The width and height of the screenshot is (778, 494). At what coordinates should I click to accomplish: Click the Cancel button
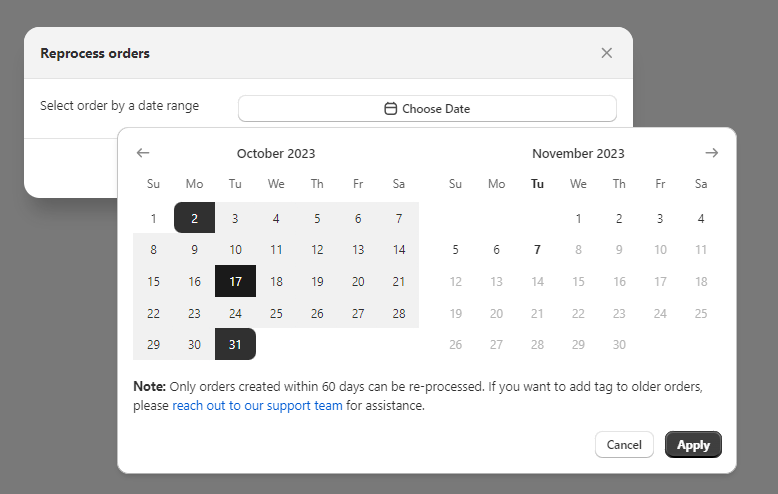(x=624, y=445)
